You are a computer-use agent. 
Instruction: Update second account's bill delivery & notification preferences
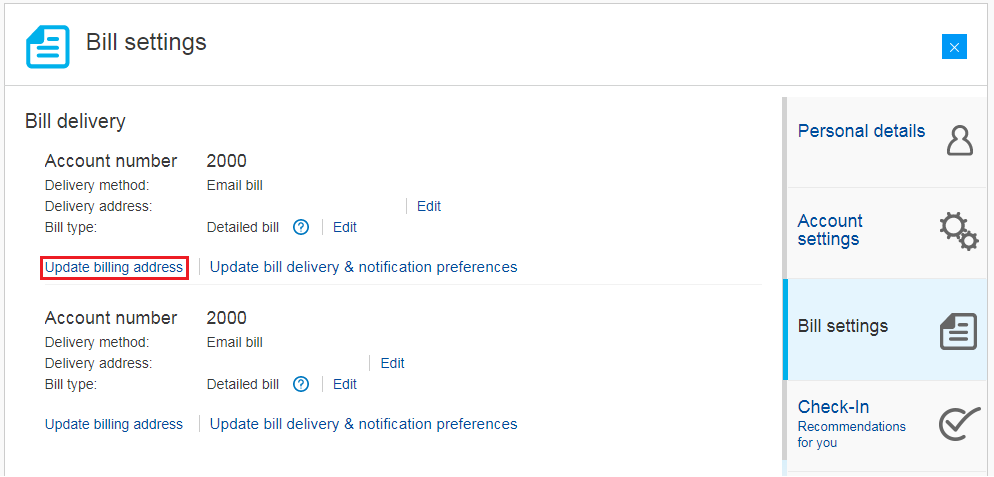[363, 424]
